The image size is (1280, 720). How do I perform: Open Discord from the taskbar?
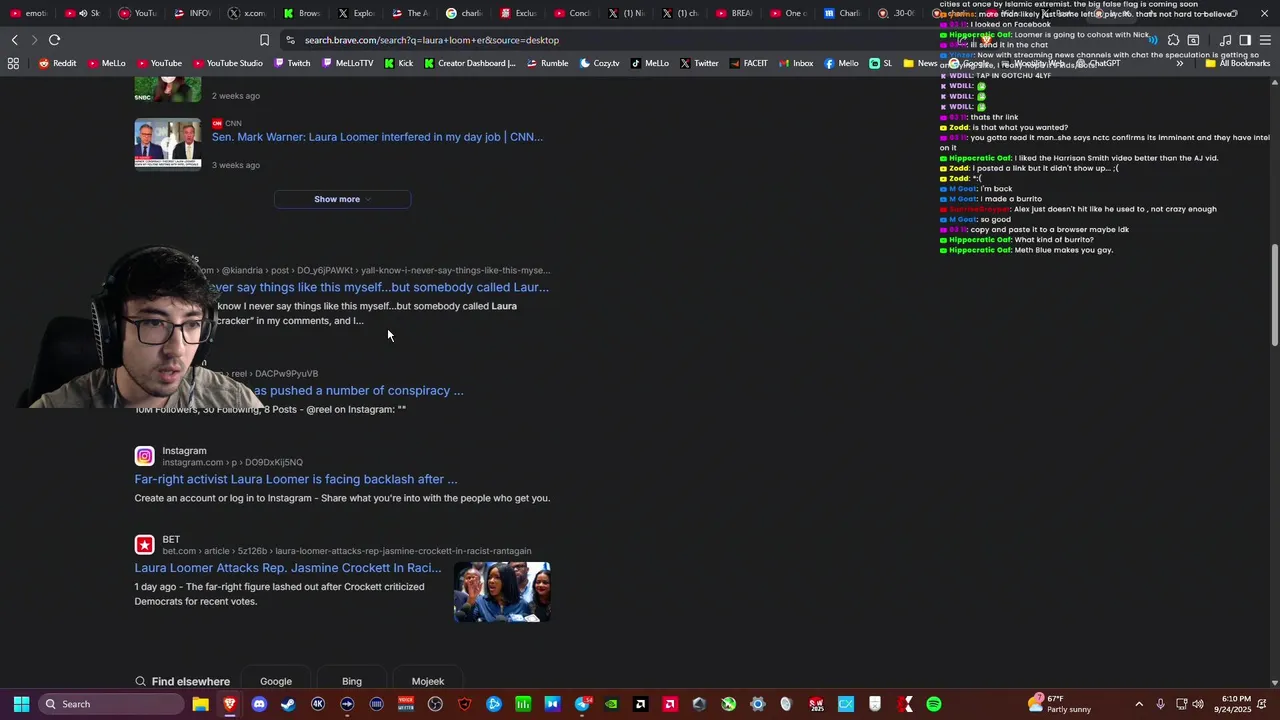[x=259, y=704]
